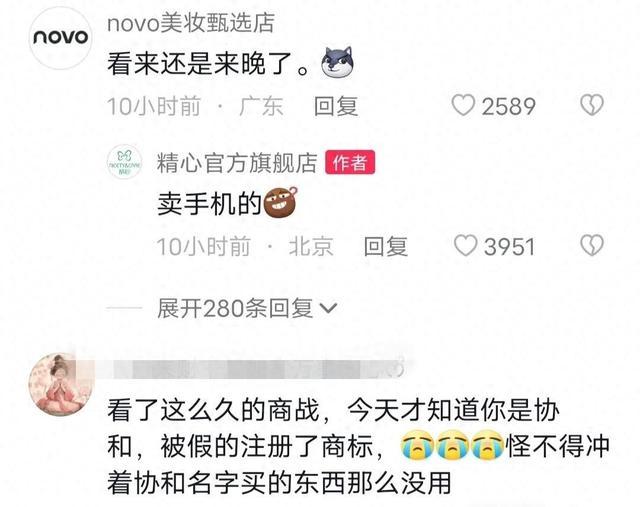640x507 pixels.
Task: Dislike 精心官方旗舰店 reply broken heart icon
Action: 592,246
